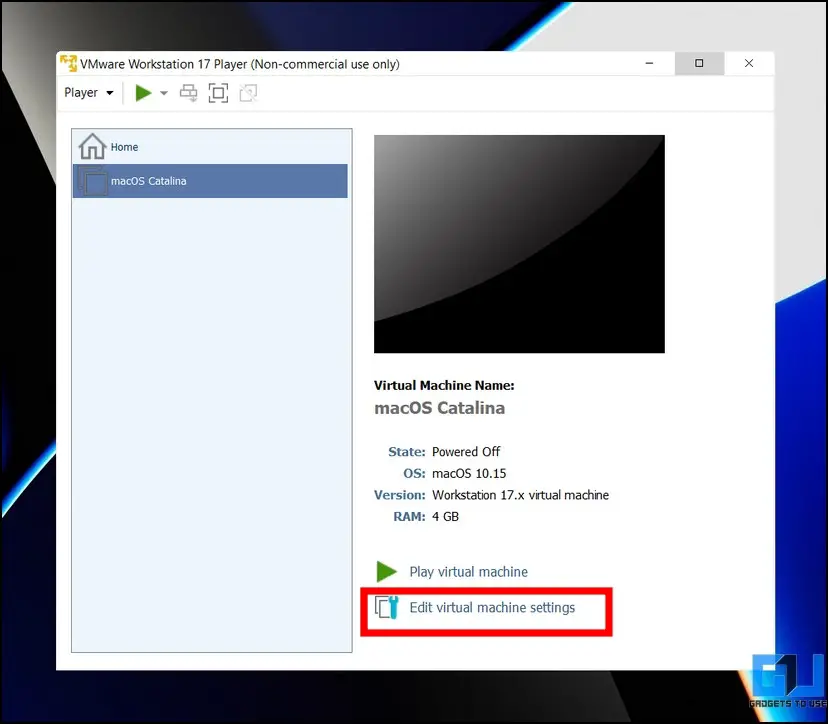Open the Player menu

tap(88, 93)
